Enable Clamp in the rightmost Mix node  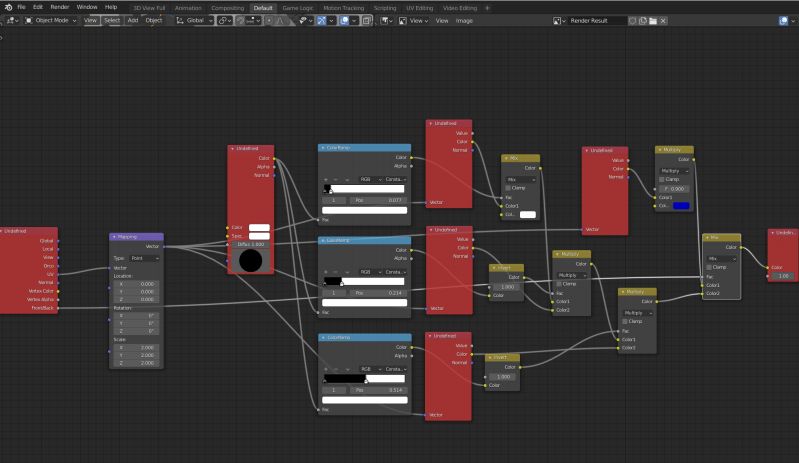pyautogui.click(x=709, y=267)
